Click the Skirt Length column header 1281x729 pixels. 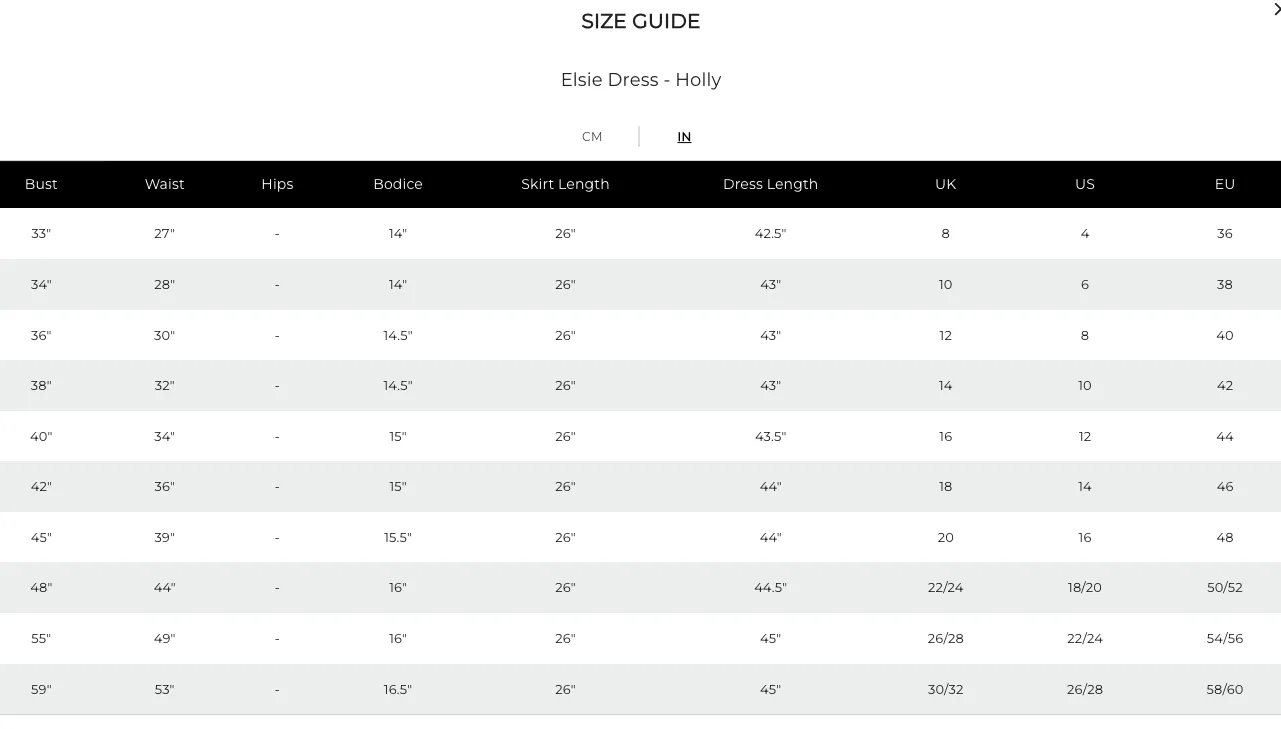point(565,184)
